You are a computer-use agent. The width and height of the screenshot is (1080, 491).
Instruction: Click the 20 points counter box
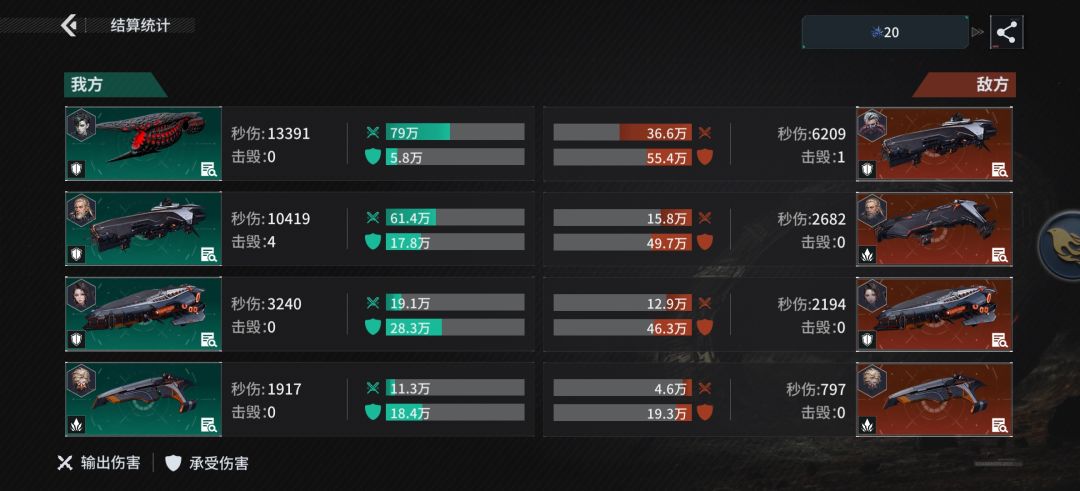tap(885, 32)
